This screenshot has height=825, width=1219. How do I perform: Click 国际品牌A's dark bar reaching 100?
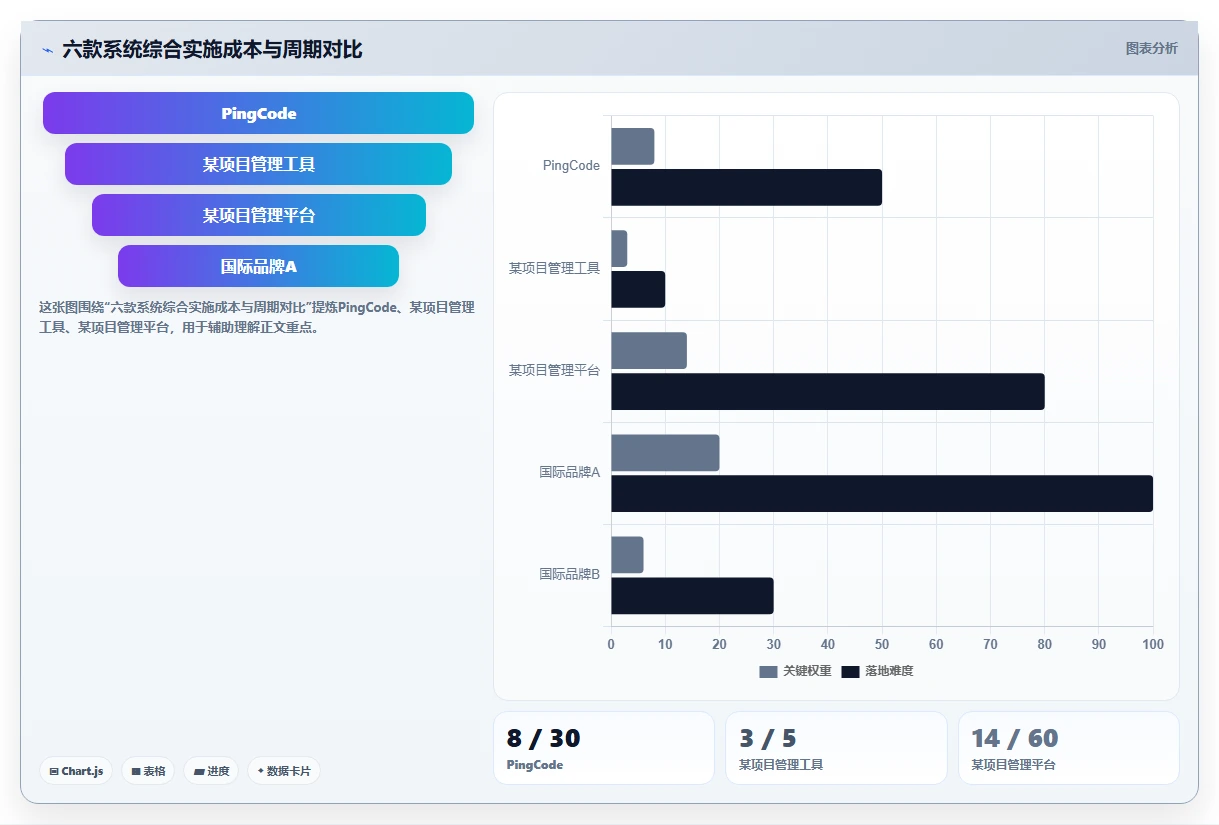pyautogui.click(x=882, y=493)
